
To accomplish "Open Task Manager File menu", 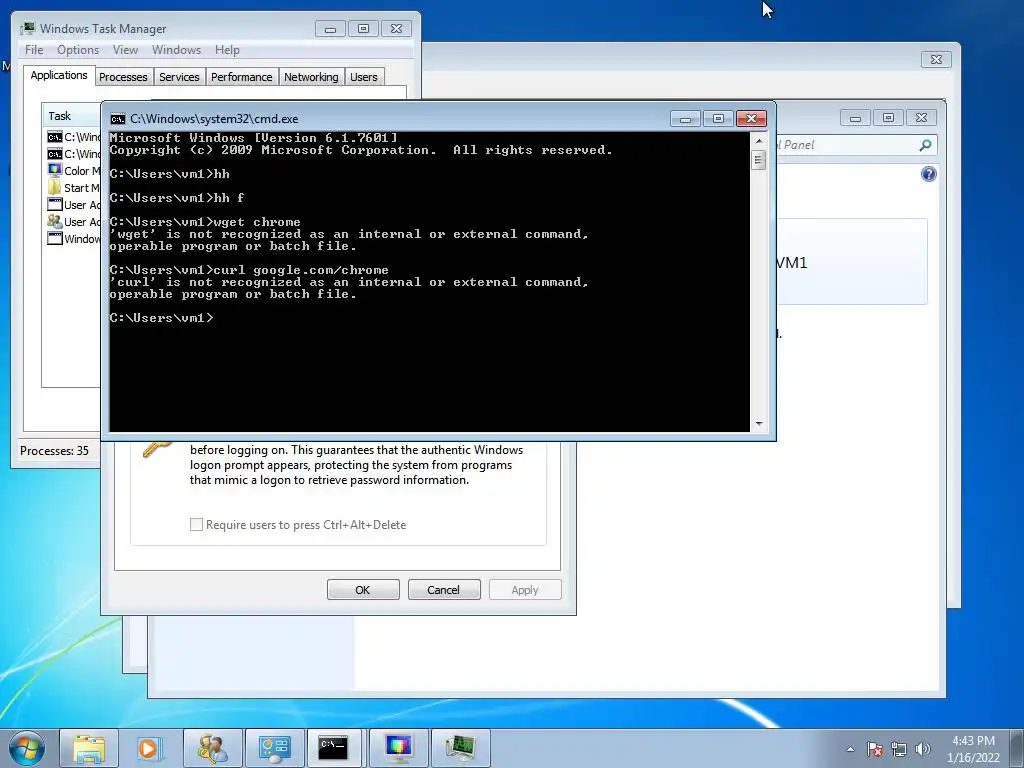I will point(34,50).
